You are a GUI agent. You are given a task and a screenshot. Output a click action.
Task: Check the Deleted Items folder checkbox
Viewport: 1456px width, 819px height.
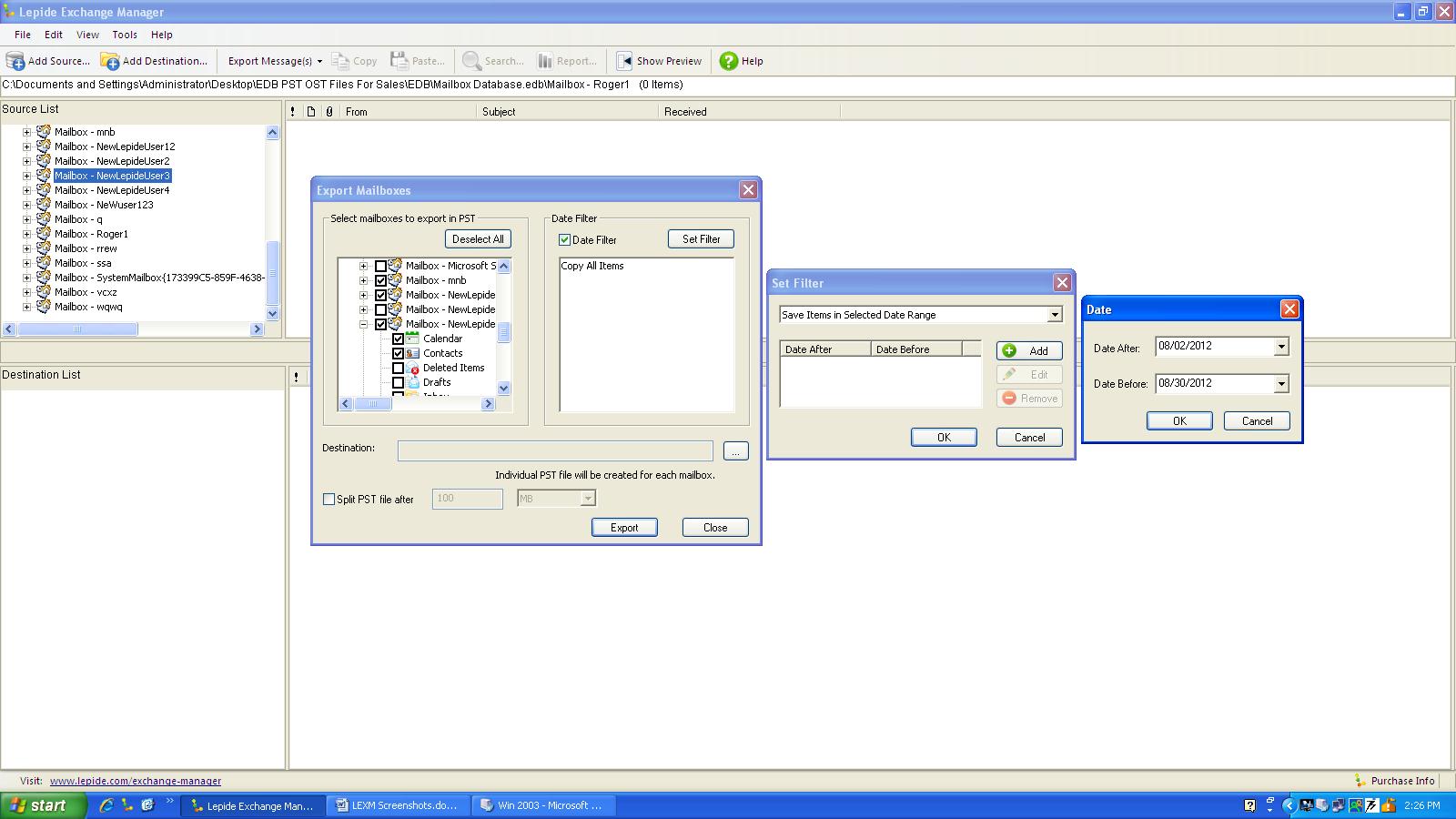(398, 368)
